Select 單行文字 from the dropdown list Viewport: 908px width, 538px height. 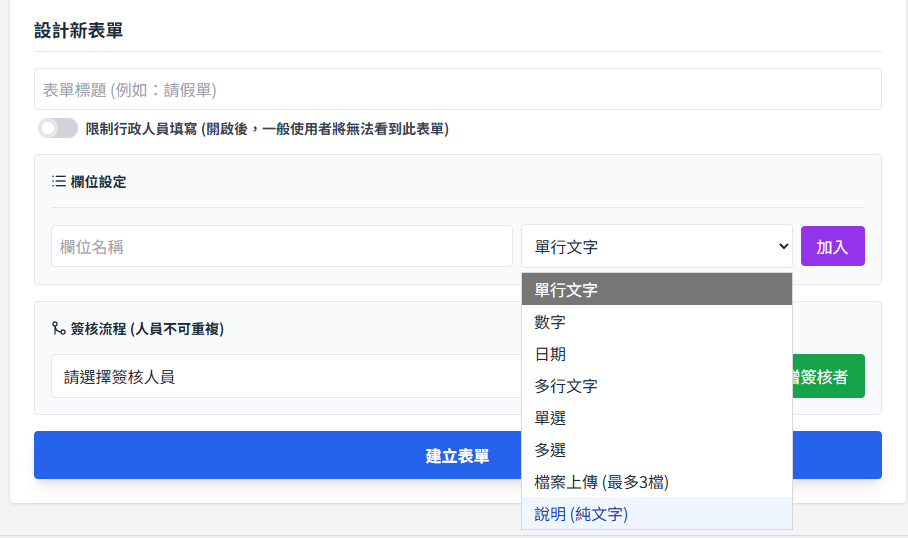(656, 290)
